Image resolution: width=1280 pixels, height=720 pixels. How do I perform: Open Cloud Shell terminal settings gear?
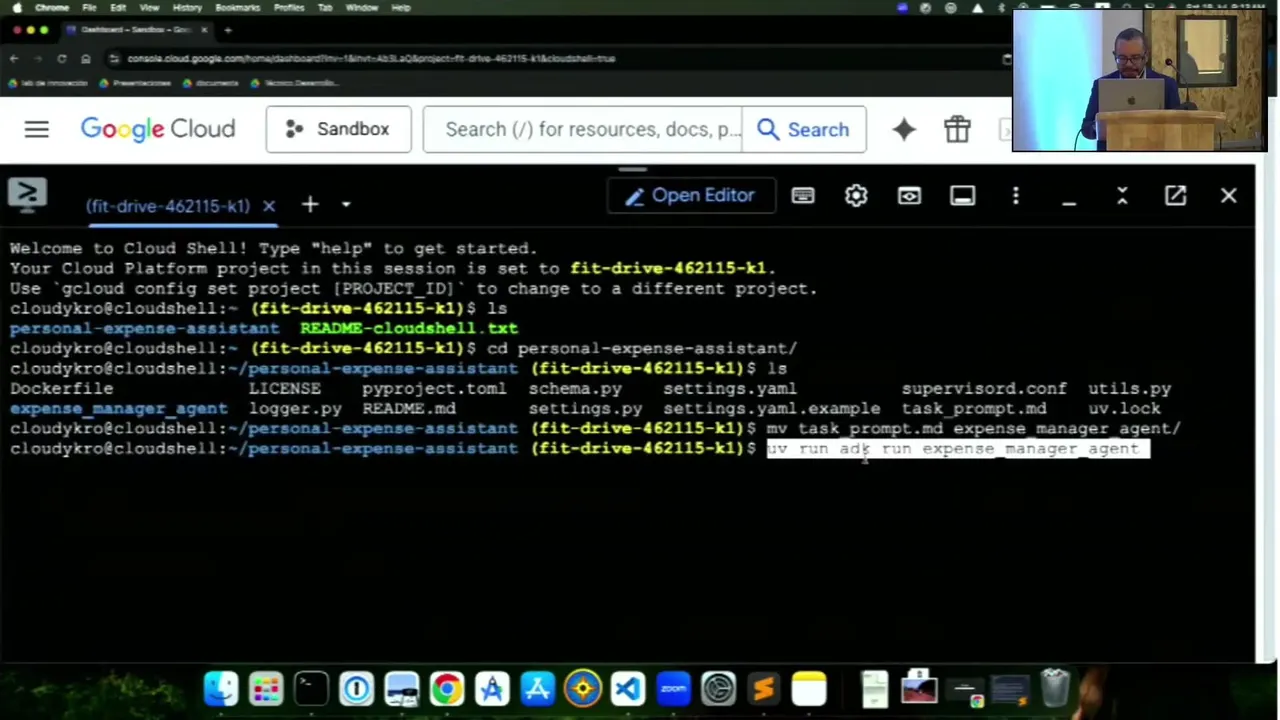click(x=856, y=196)
